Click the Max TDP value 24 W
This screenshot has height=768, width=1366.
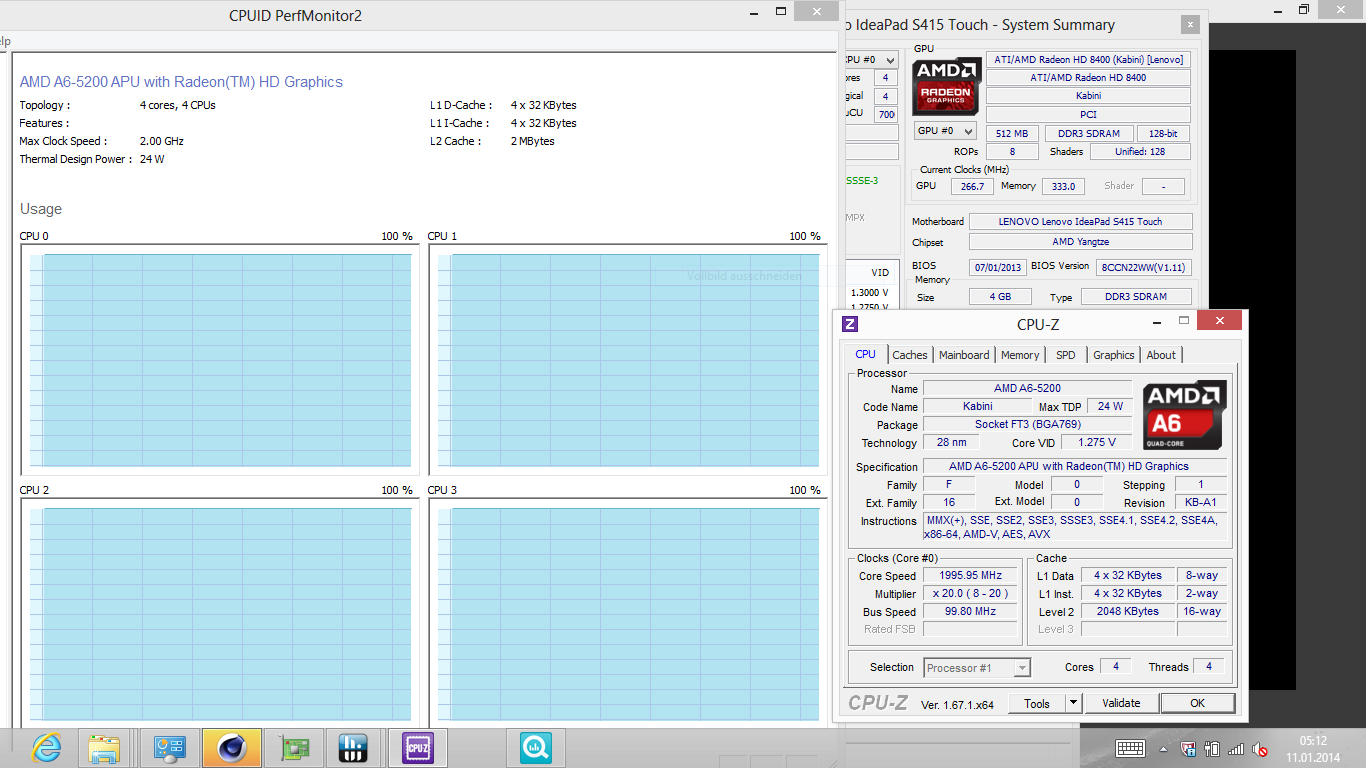(1110, 406)
